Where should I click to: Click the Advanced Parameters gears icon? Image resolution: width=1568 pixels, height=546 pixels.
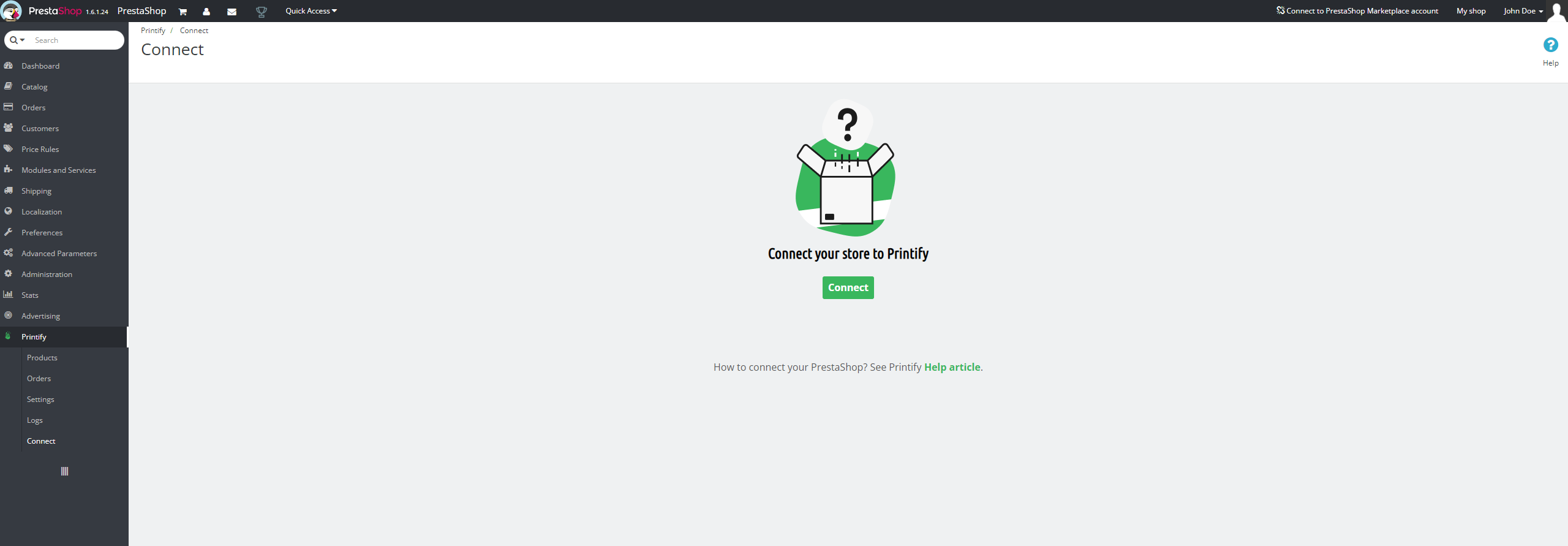pyautogui.click(x=9, y=253)
